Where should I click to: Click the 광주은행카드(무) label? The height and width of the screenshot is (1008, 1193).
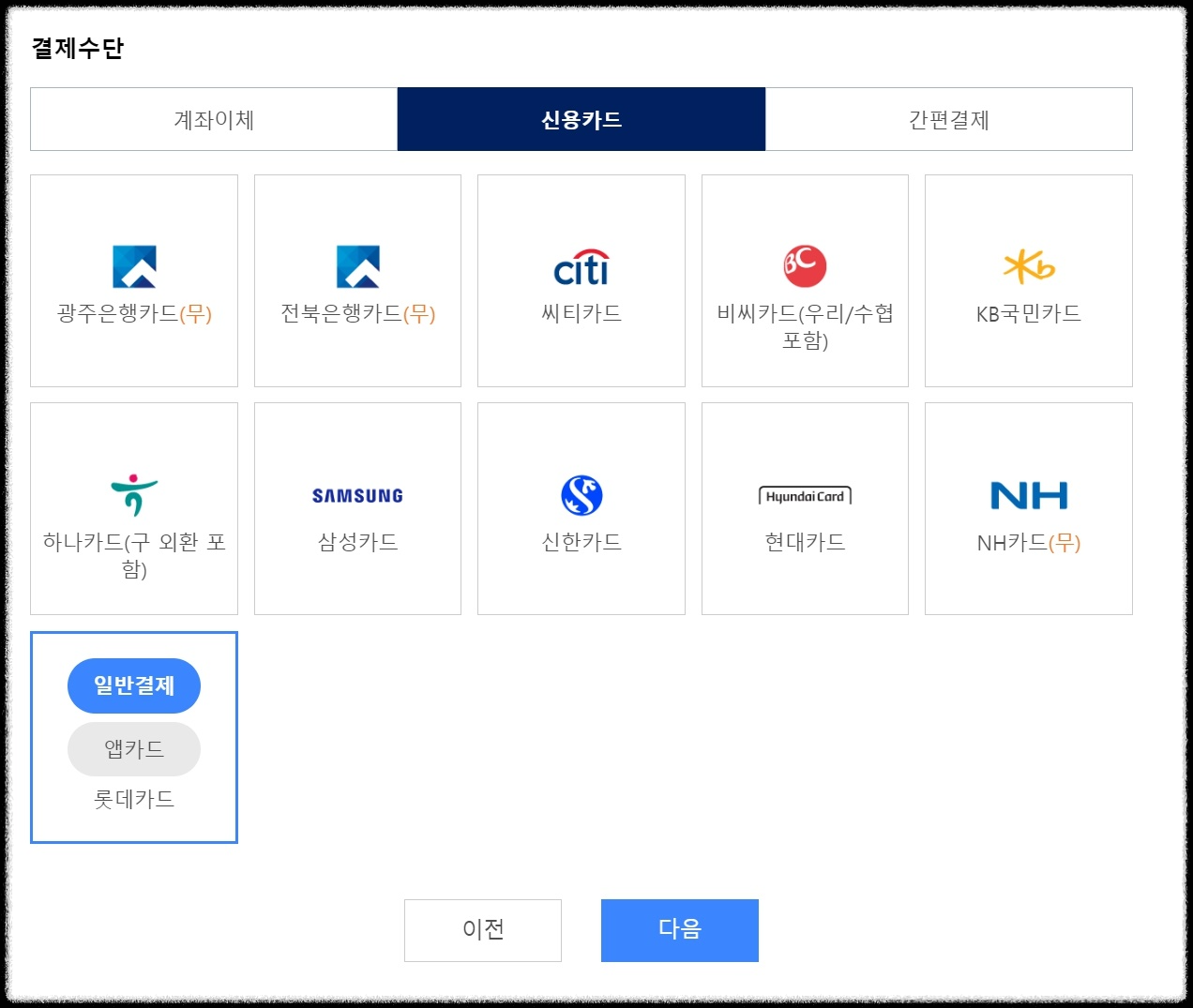134,313
